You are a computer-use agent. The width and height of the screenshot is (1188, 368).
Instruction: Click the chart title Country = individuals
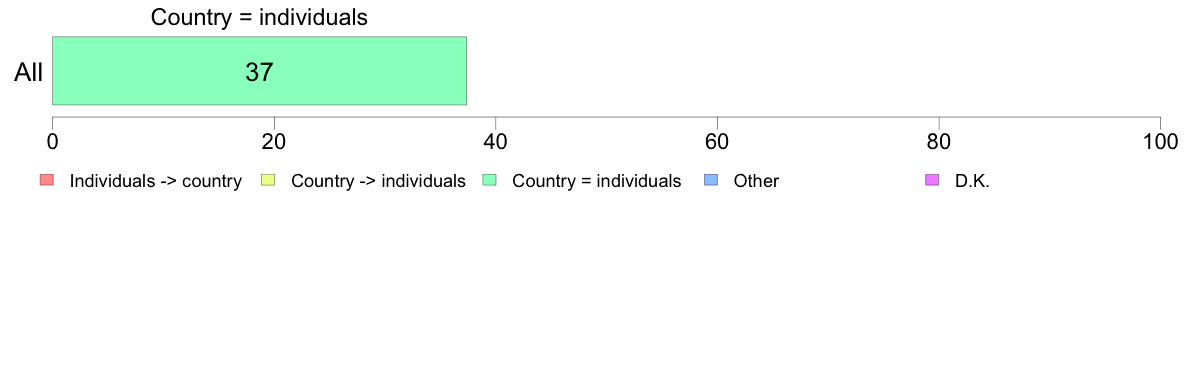click(259, 17)
